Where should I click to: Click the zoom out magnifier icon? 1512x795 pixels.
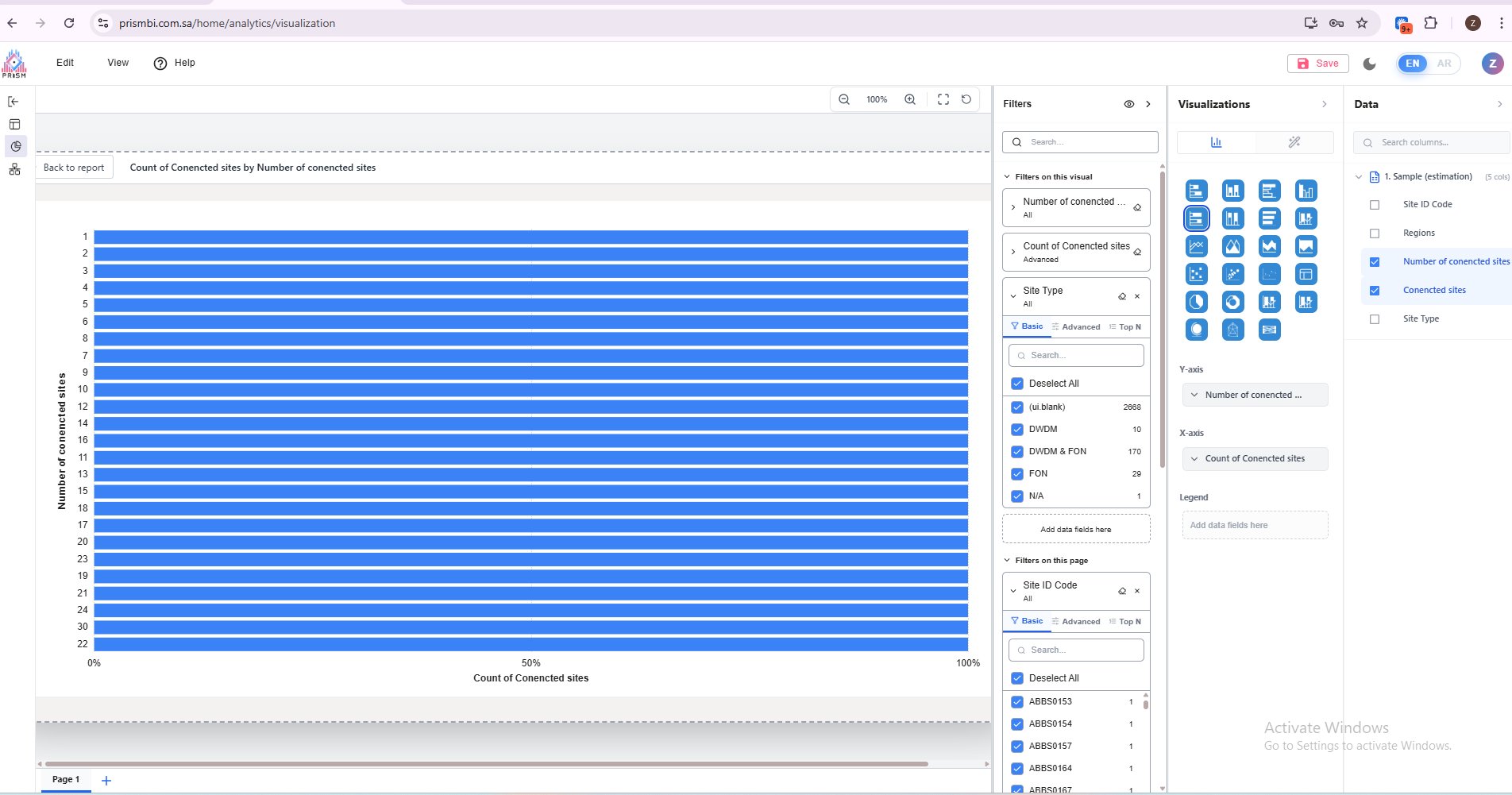[x=844, y=99]
